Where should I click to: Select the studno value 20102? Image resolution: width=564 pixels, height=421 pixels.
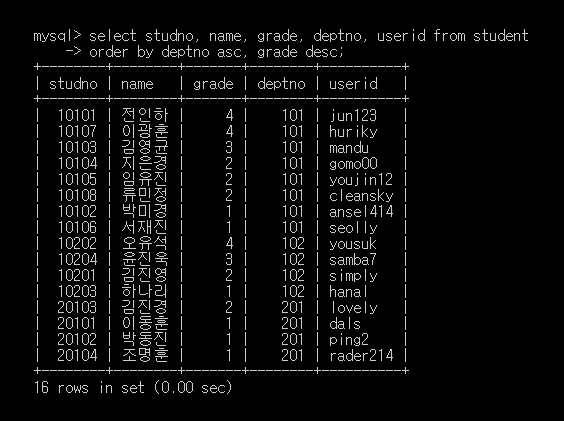click(x=77, y=339)
